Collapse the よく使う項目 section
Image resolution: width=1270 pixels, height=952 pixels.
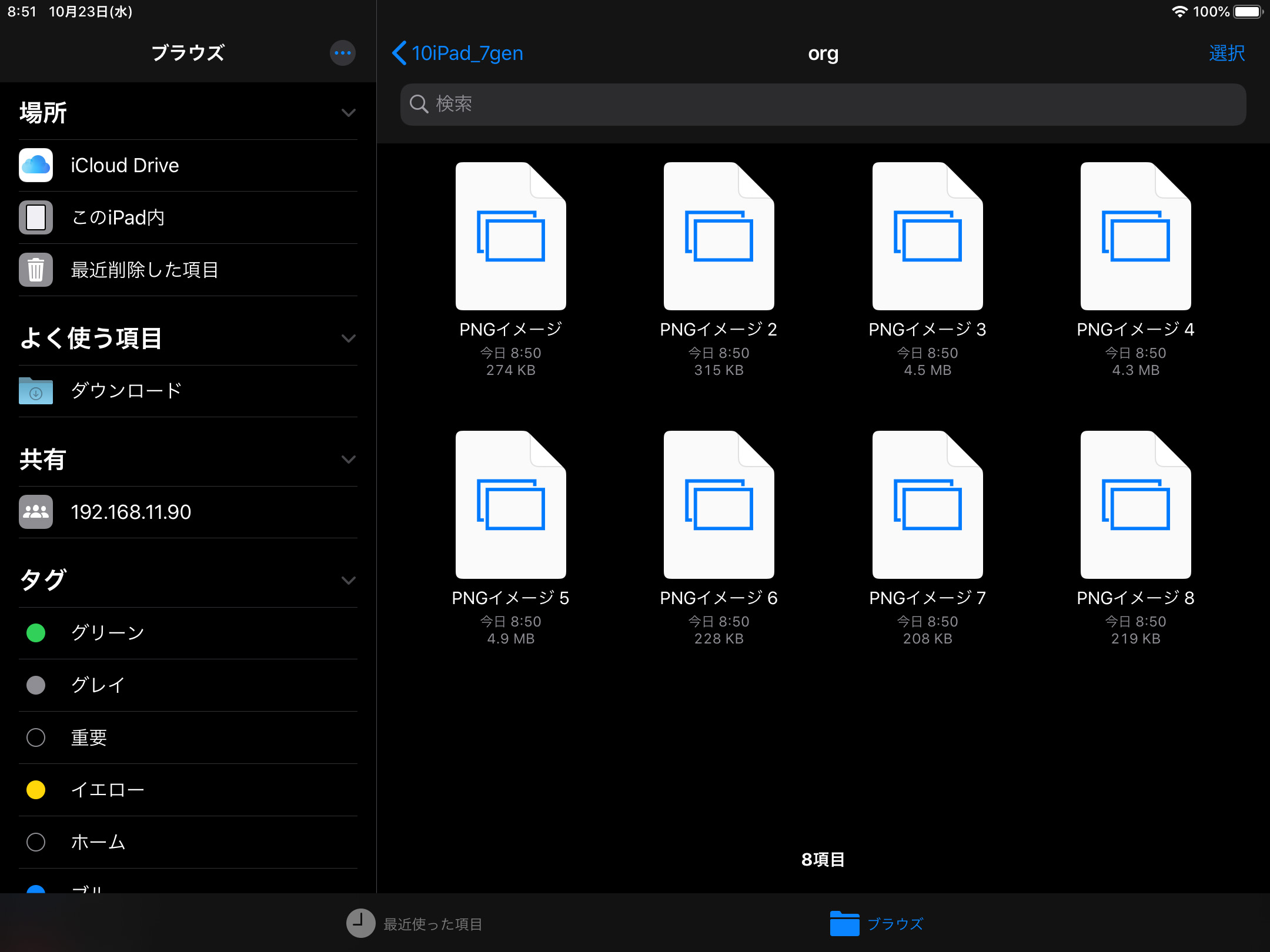tap(348, 338)
